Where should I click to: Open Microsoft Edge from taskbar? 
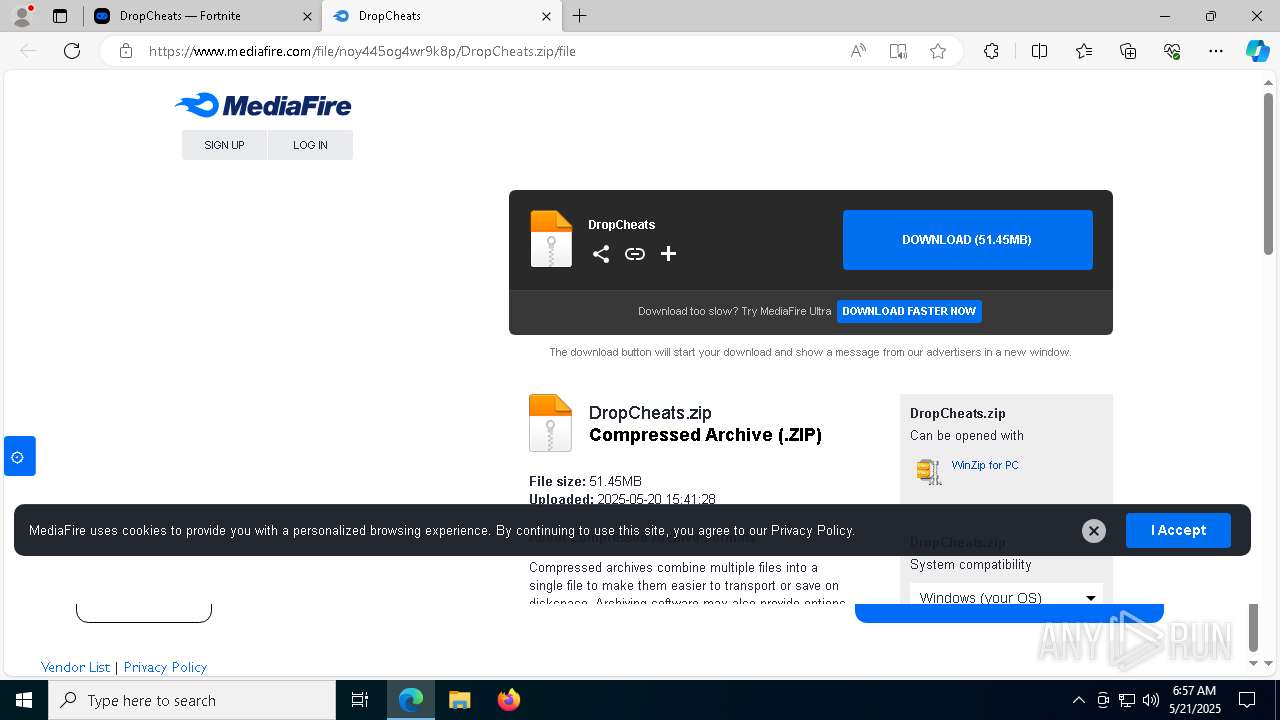411,700
